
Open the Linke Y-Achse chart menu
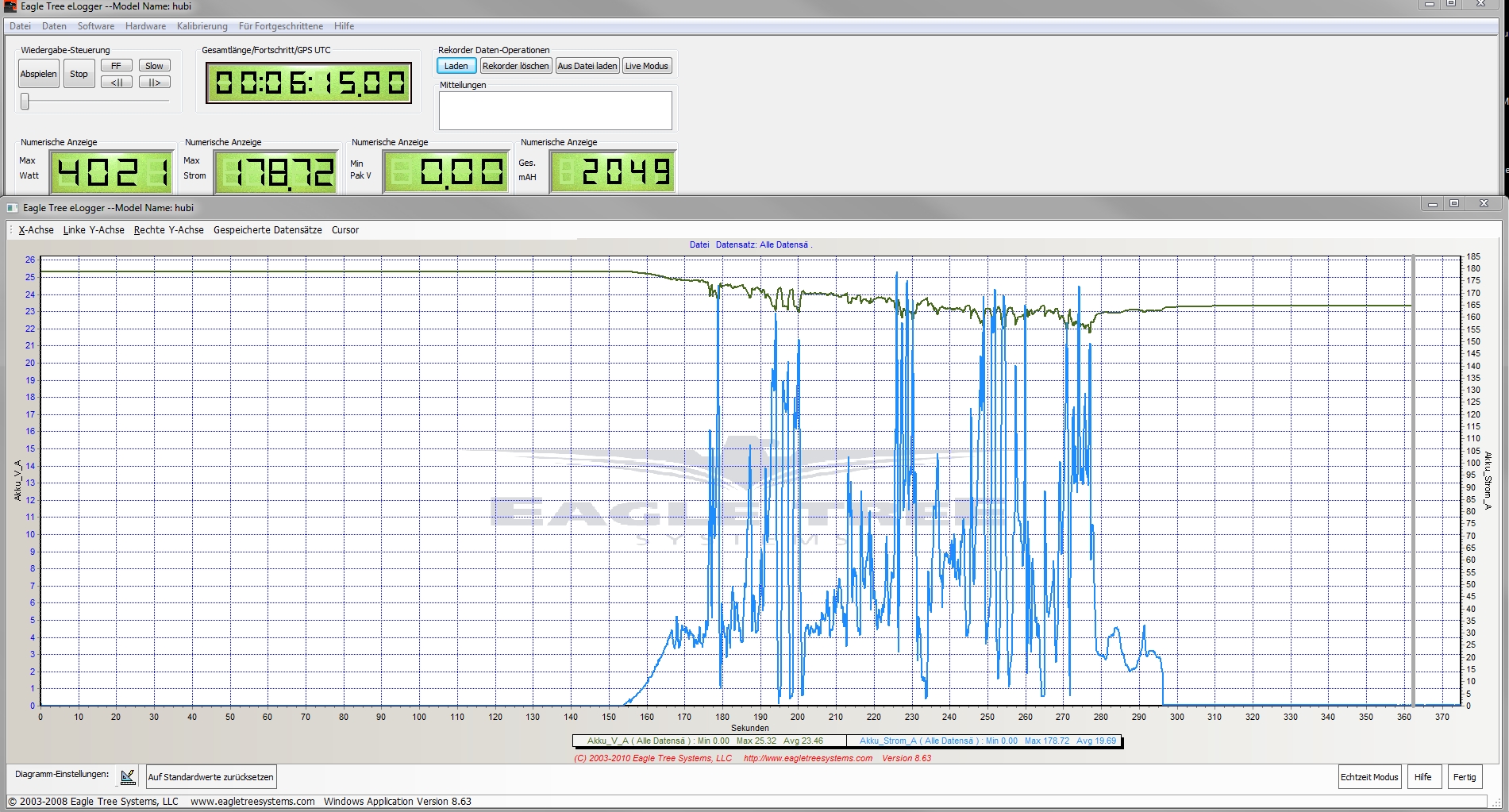[94, 230]
